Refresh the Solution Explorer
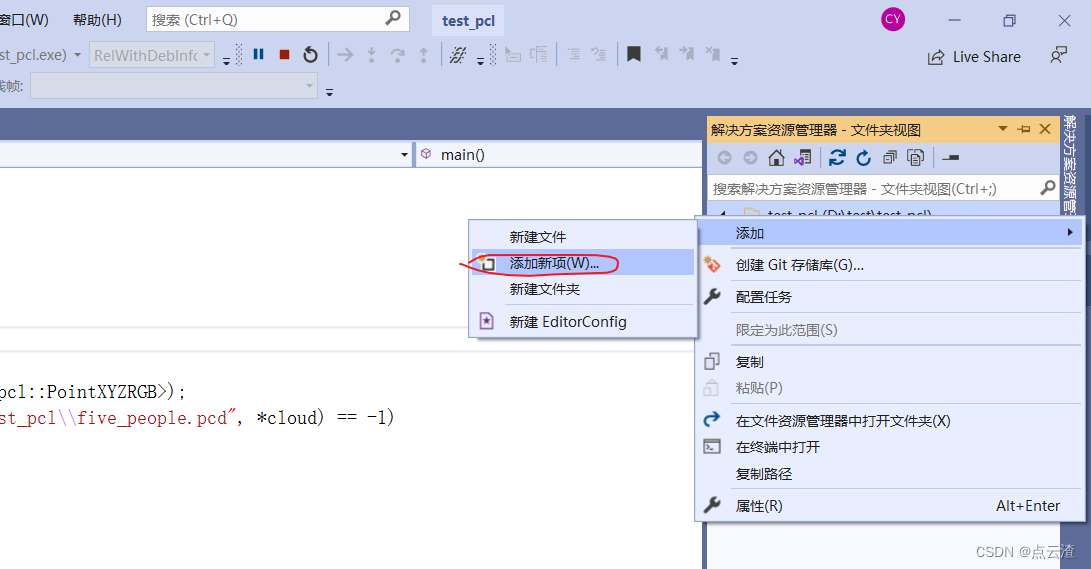The height and width of the screenshot is (569, 1091). pyautogui.click(x=863, y=158)
